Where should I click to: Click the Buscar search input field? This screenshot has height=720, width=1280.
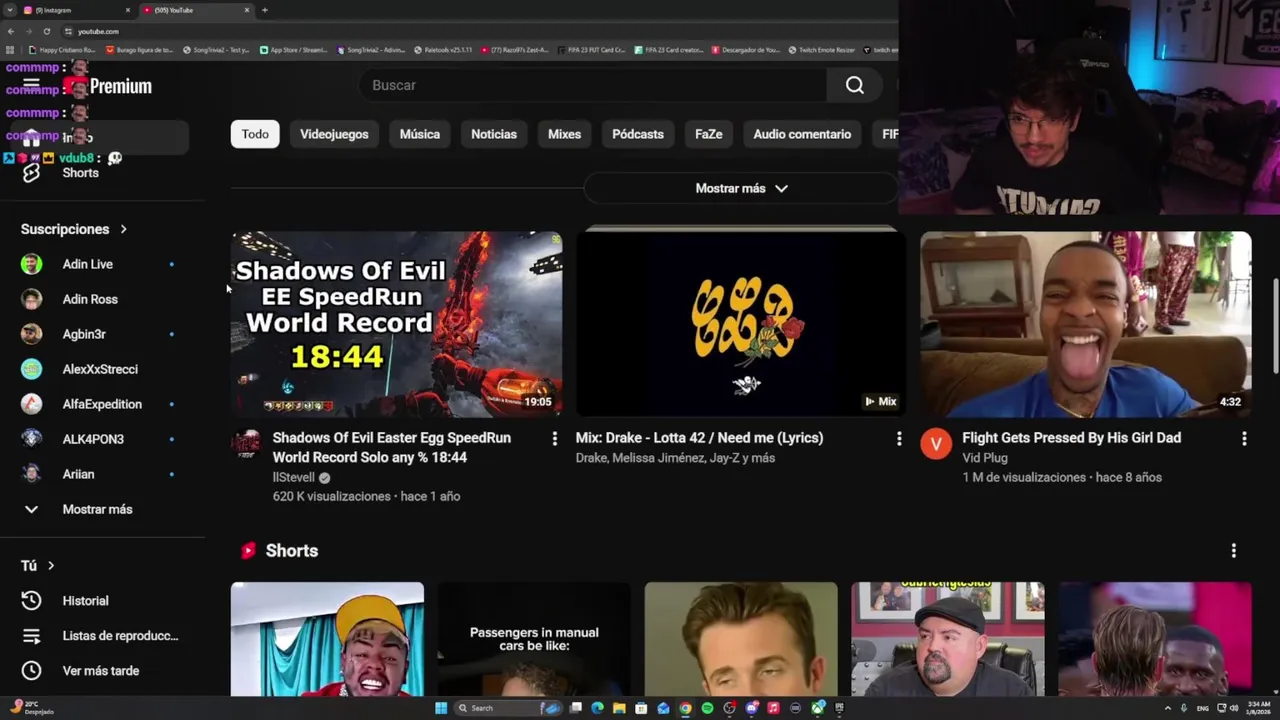593,85
